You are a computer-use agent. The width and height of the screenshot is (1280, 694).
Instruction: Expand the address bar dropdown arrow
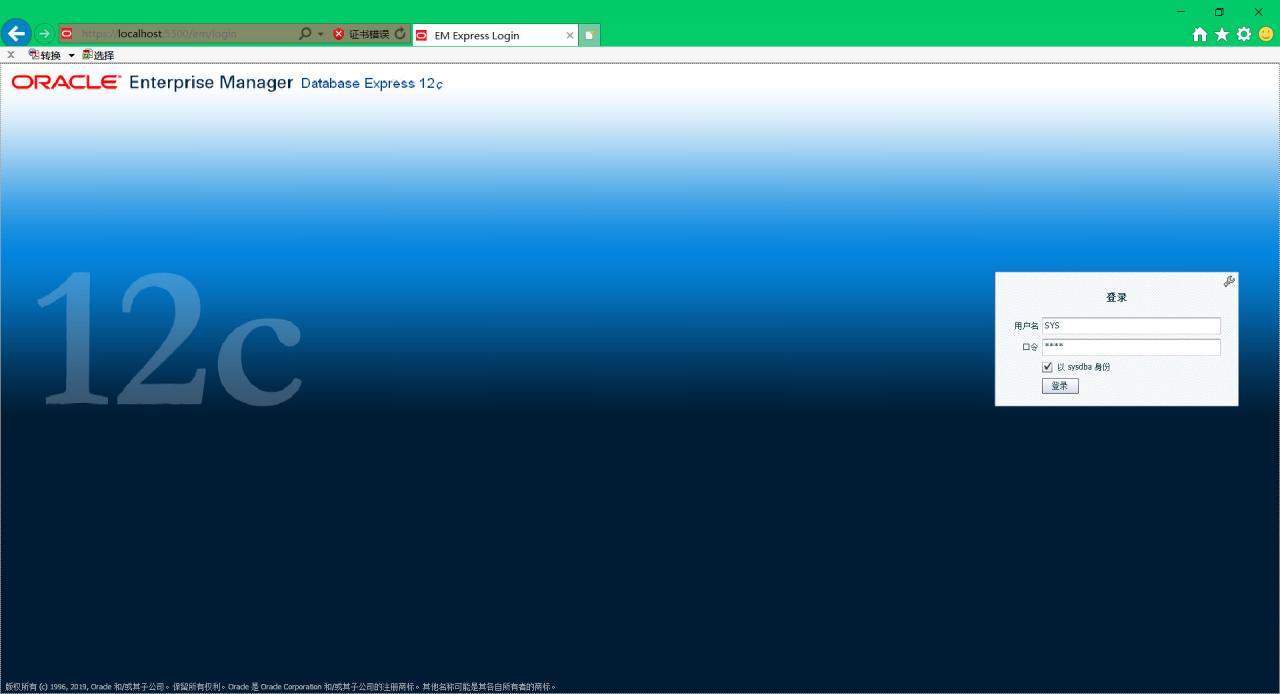click(321, 34)
